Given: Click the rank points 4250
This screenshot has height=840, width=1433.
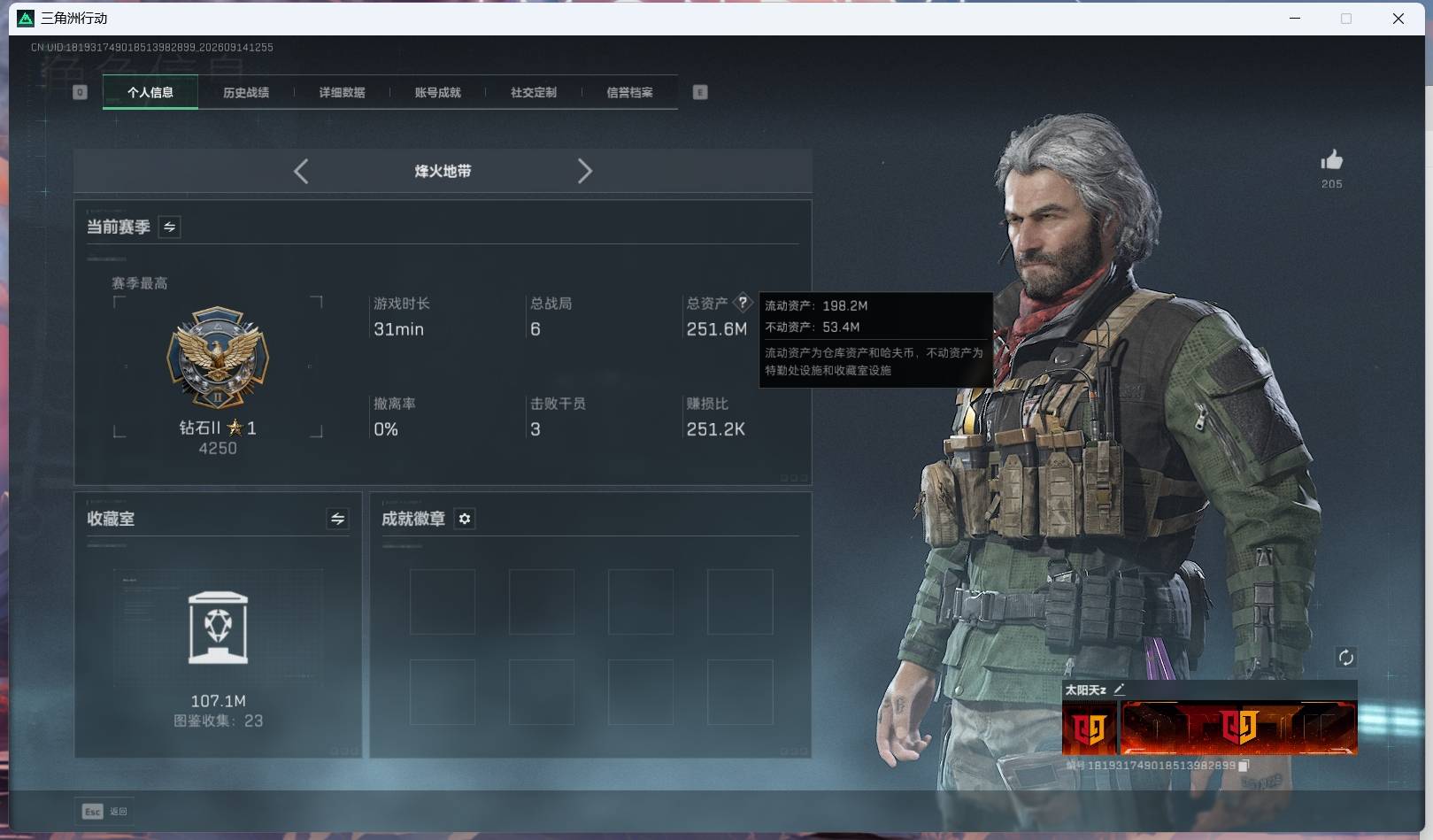Looking at the screenshot, I should point(218,448).
